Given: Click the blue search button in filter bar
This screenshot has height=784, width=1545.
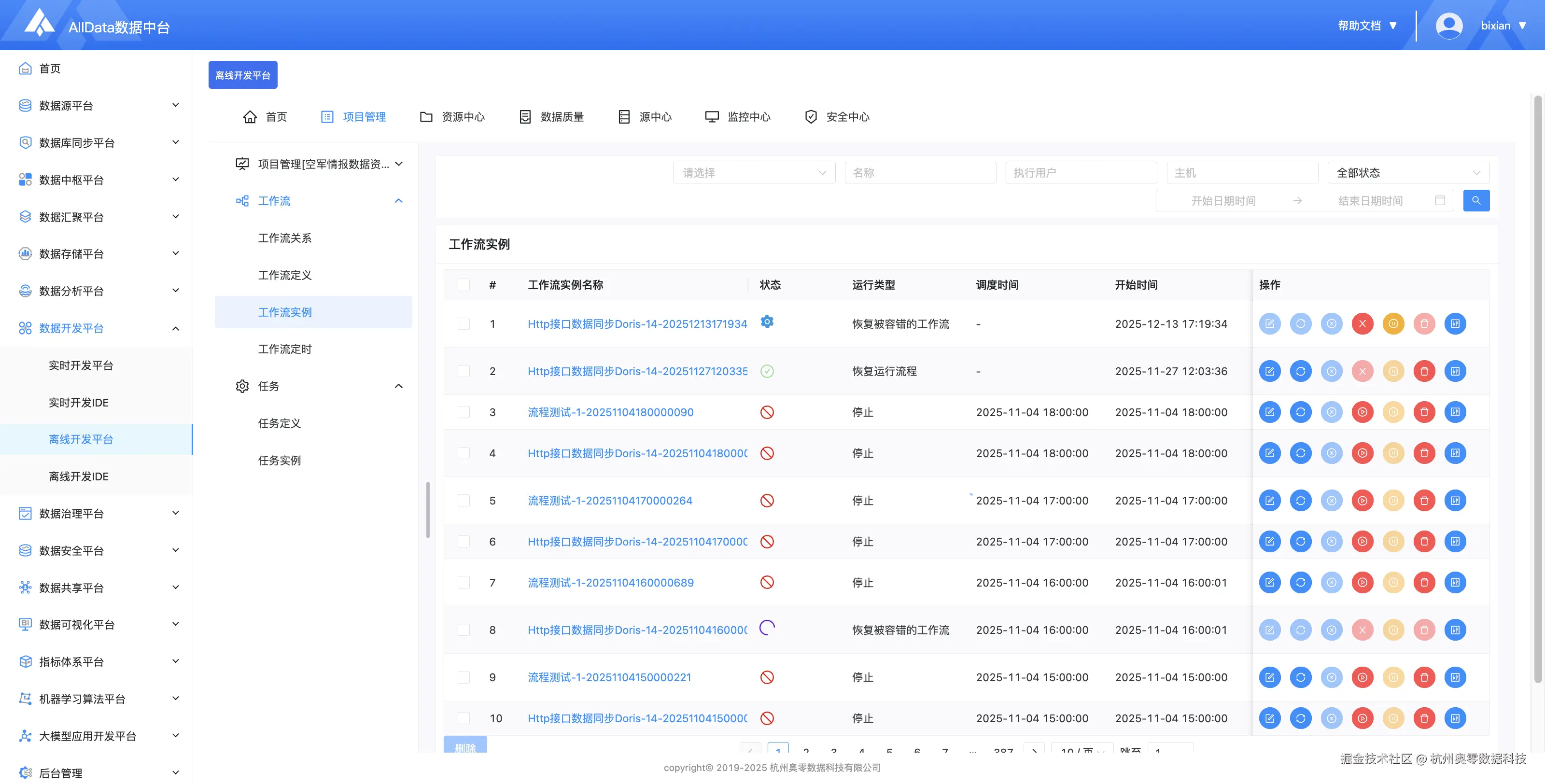Looking at the screenshot, I should point(1475,200).
